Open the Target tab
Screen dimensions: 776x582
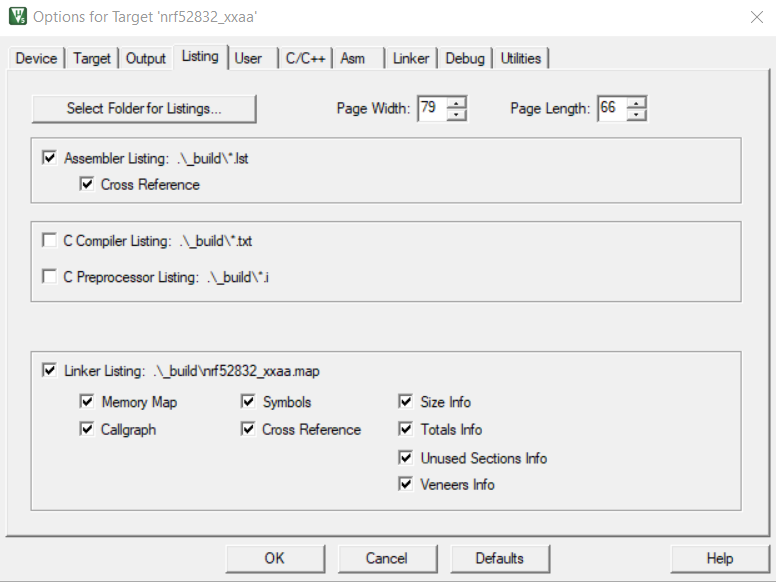pos(92,58)
